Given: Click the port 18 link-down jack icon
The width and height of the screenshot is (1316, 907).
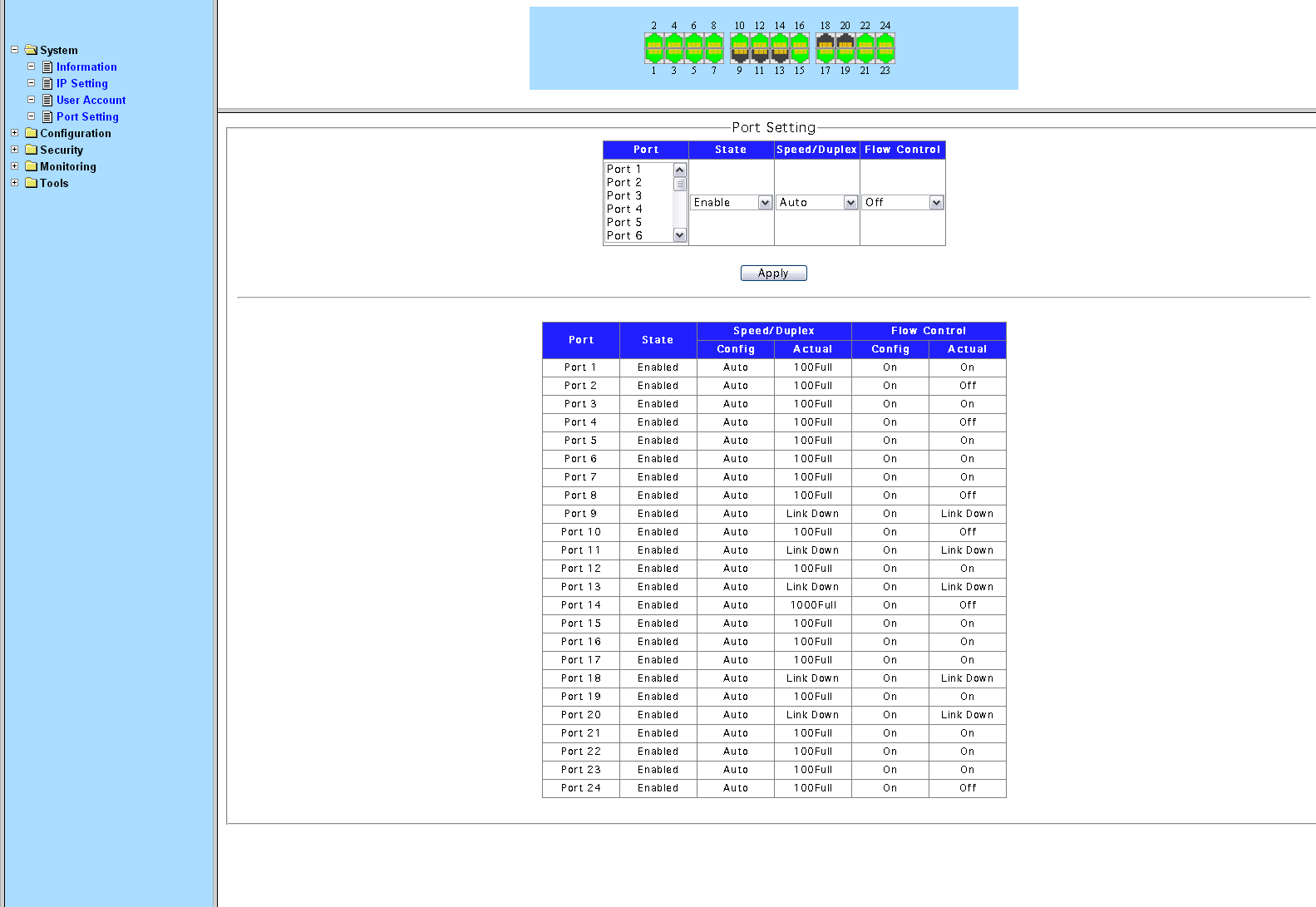Looking at the screenshot, I should (x=825, y=42).
